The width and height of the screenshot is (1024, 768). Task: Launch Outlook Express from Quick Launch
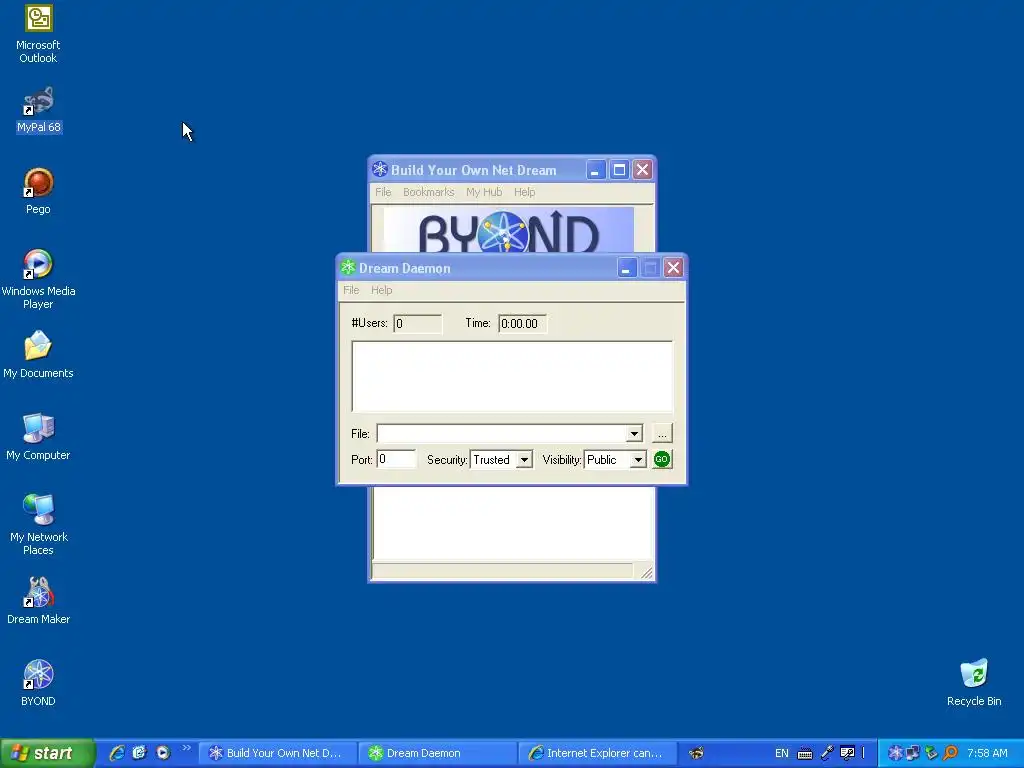(x=139, y=753)
